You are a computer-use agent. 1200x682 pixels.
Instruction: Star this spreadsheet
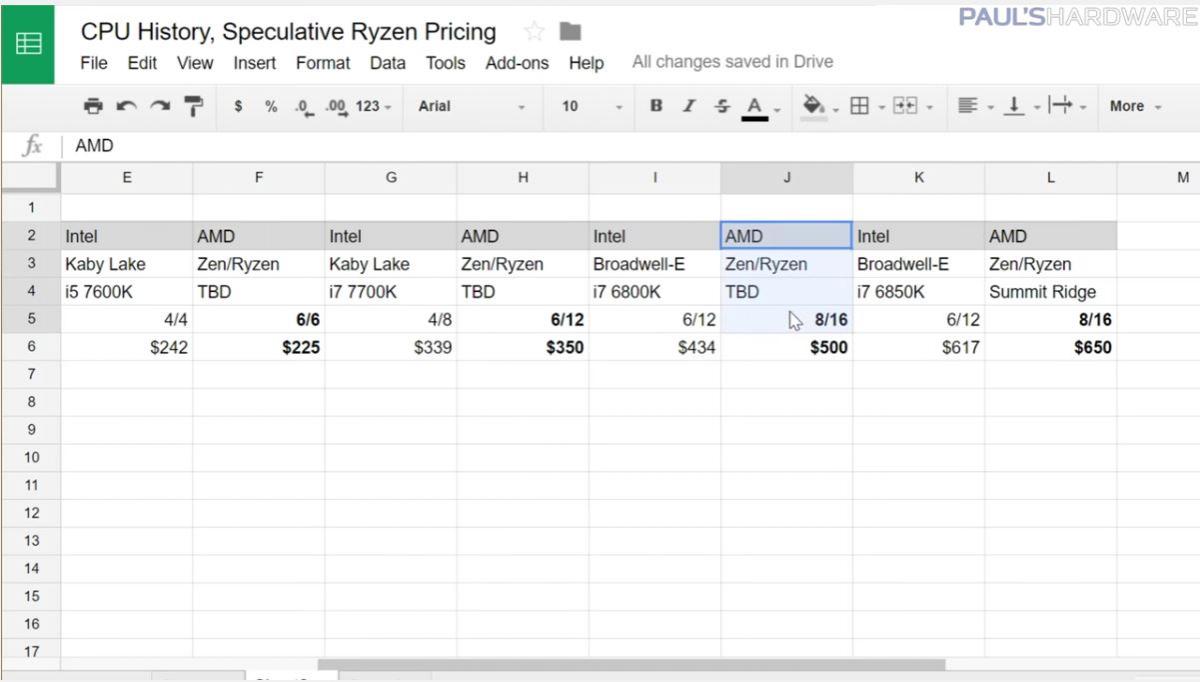click(534, 32)
